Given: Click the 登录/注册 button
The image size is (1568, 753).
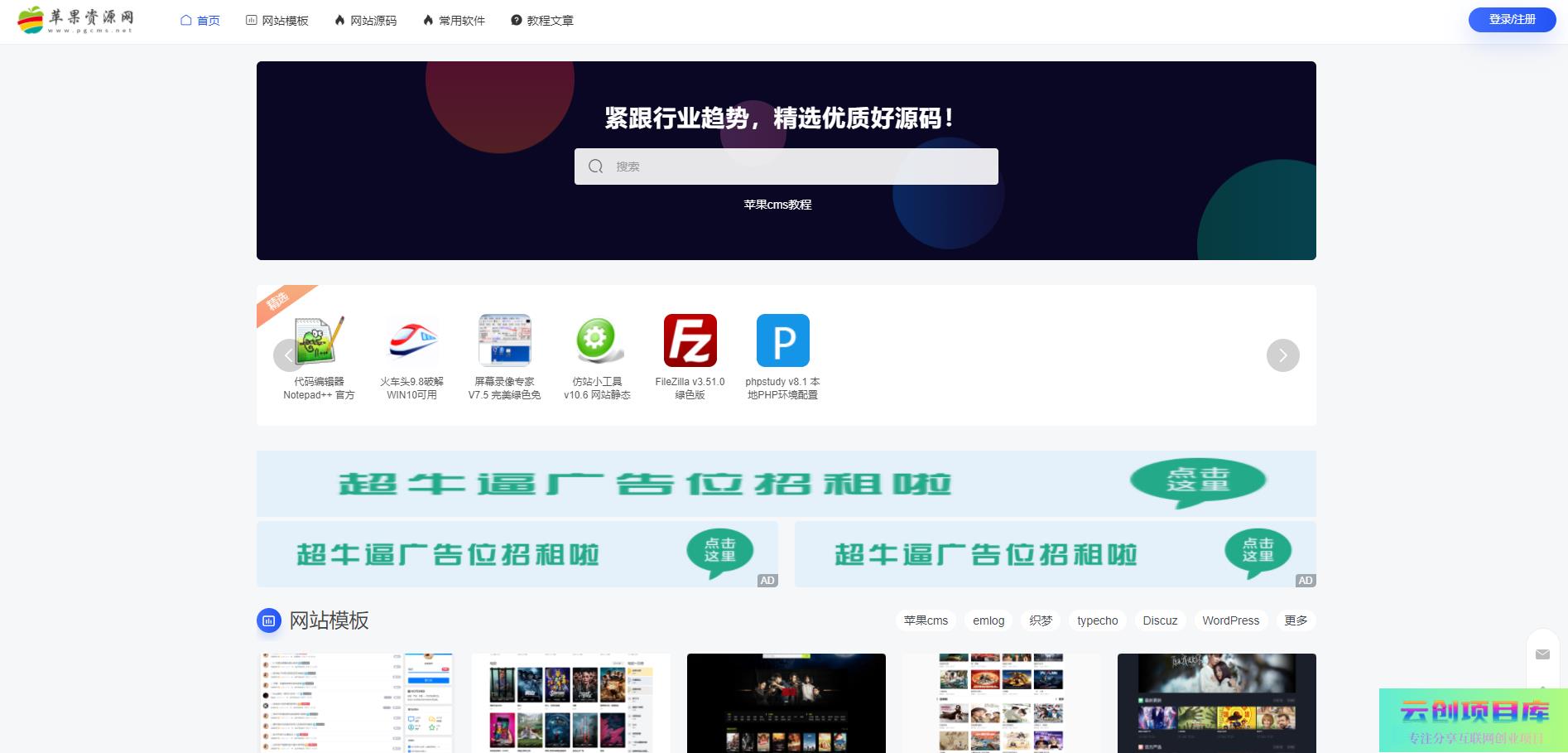Looking at the screenshot, I should (1512, 20).
